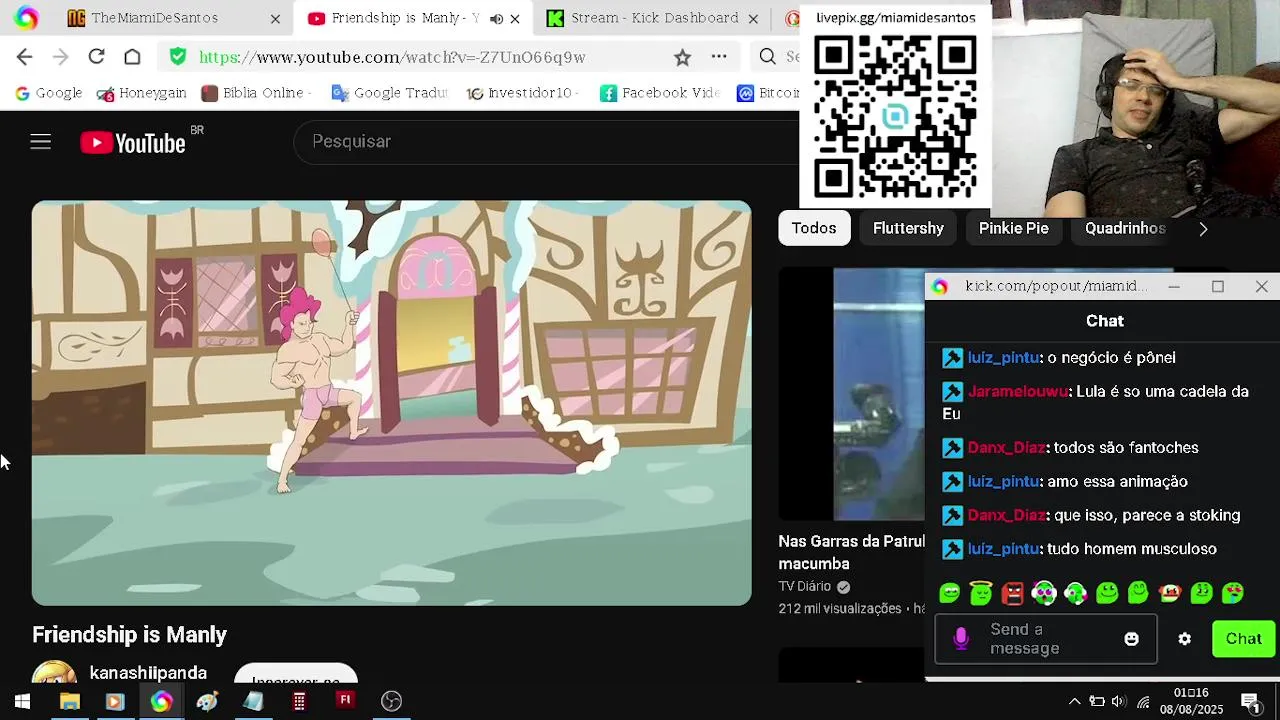Reload the YouTube page
The width and height of the screenshot is (1280, 720).
[x=96, y=57]
